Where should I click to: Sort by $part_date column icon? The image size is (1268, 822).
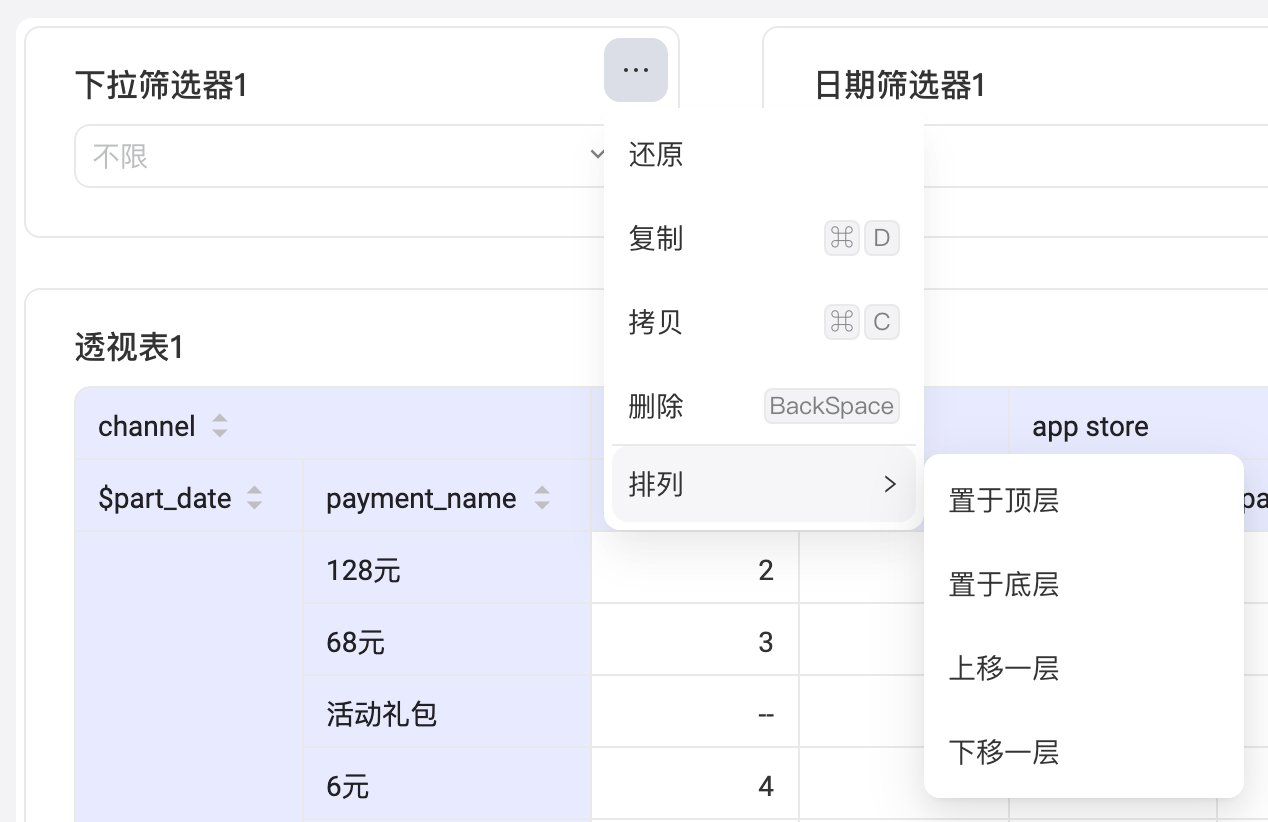(x=255, y=499)
